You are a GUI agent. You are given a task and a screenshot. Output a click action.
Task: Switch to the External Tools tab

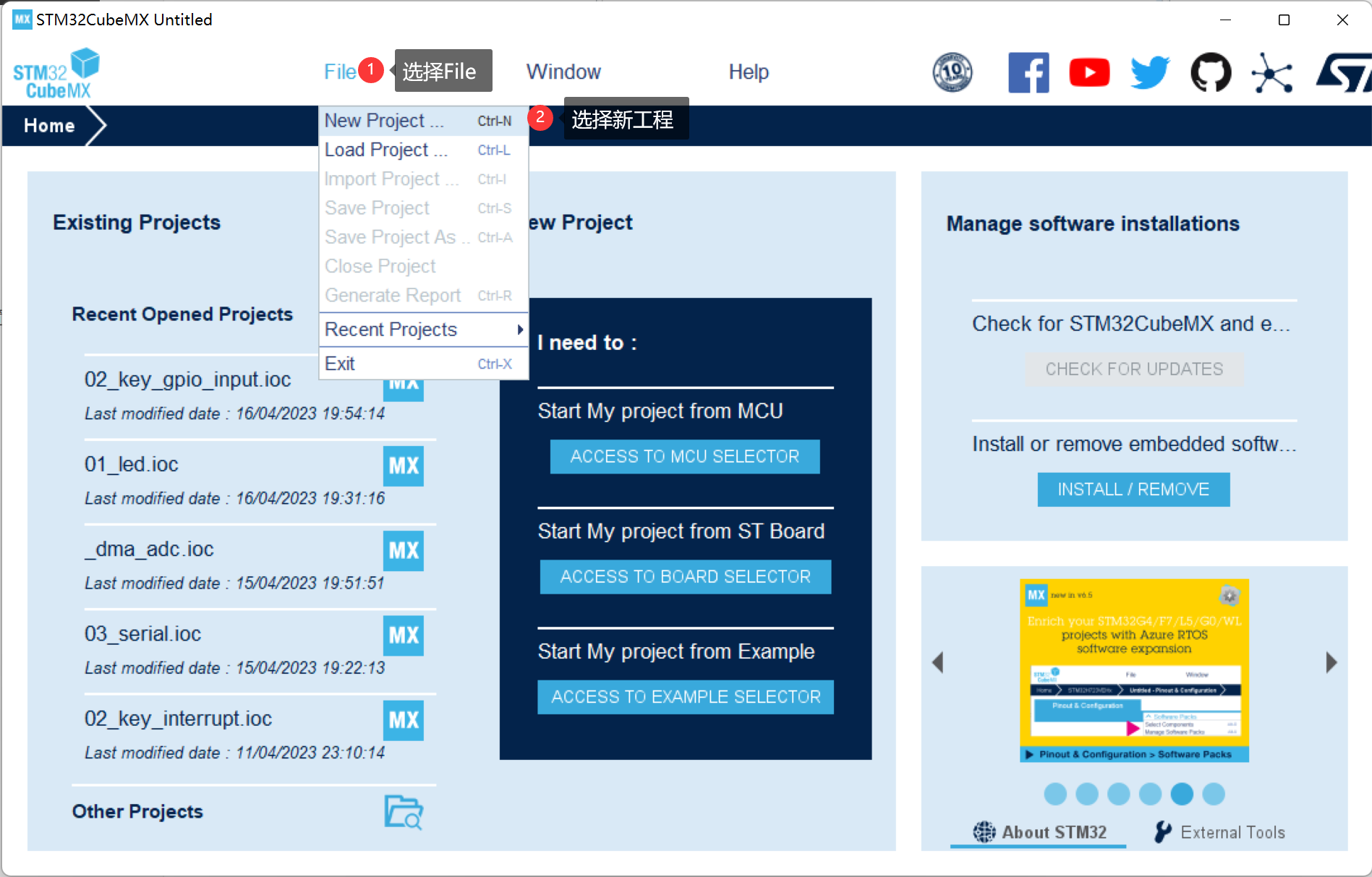pyautogui.click(x=1220, y=832)
